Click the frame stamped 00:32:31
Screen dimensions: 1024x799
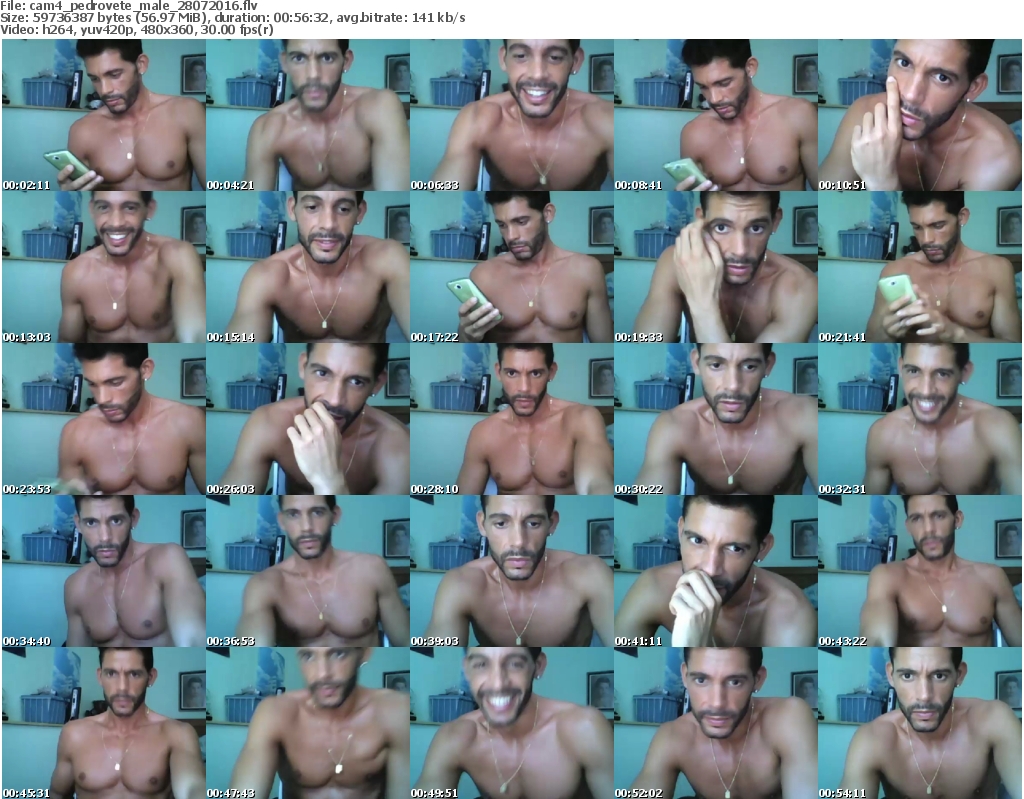click(x=920, y=419)
